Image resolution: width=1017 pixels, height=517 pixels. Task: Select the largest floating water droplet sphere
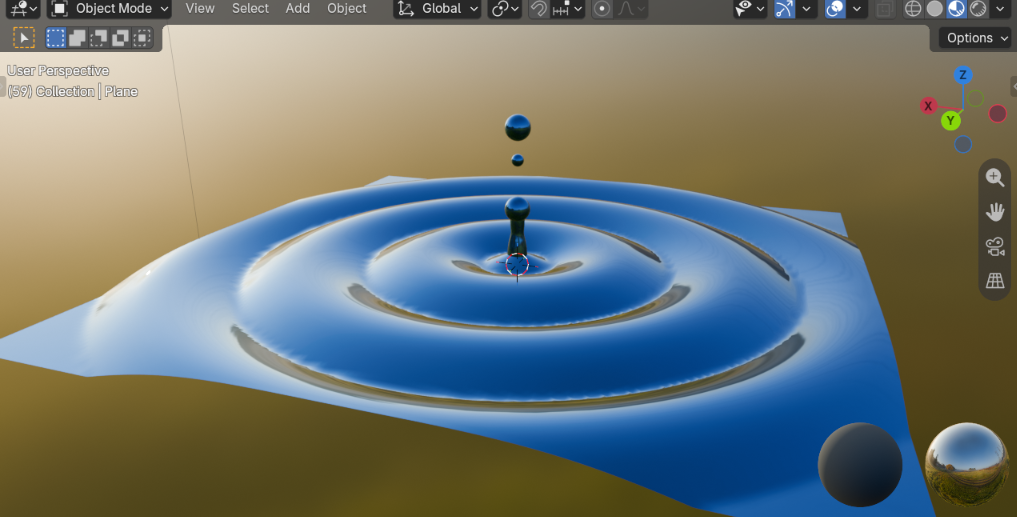coord(518,128)
